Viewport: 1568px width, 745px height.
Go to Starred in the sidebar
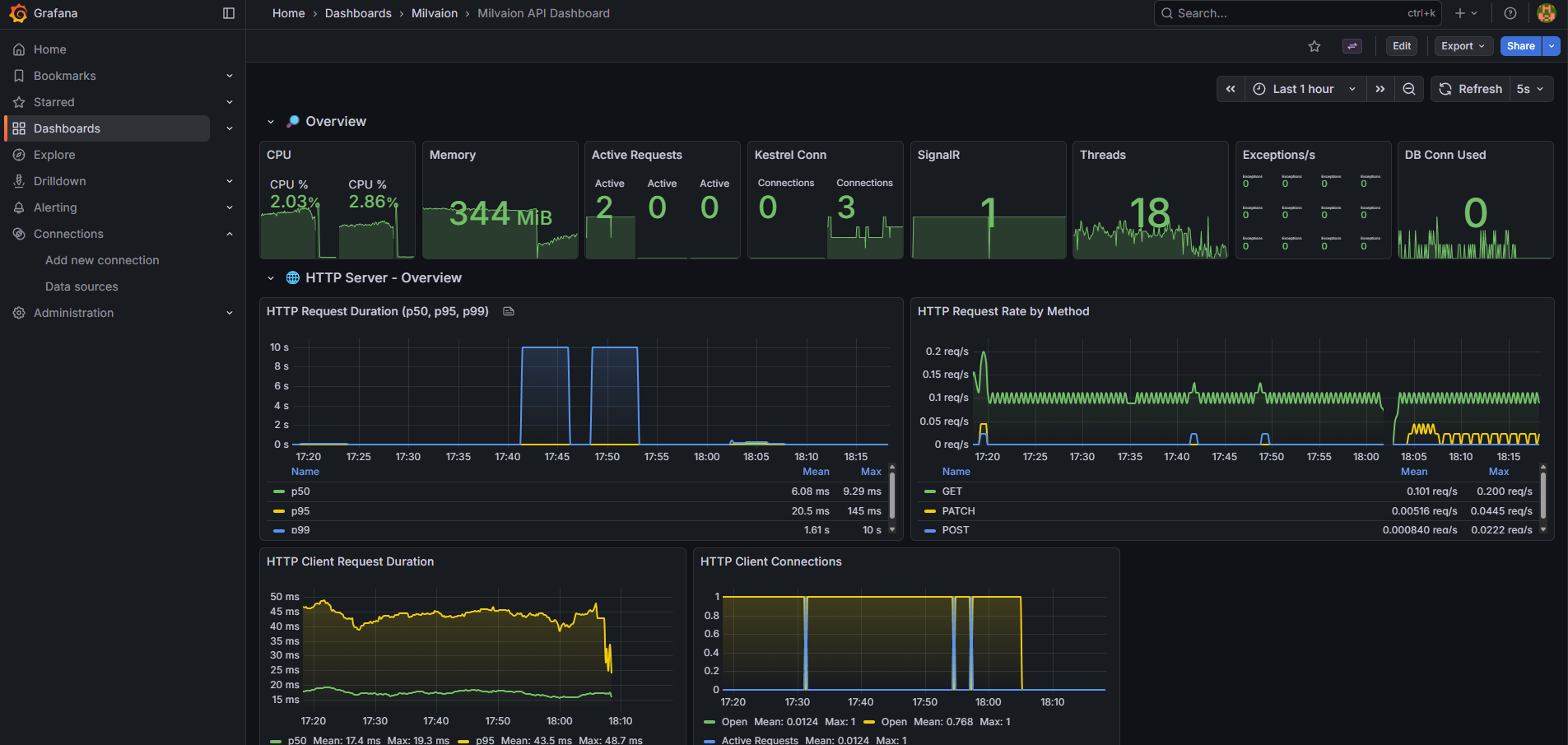54,102
